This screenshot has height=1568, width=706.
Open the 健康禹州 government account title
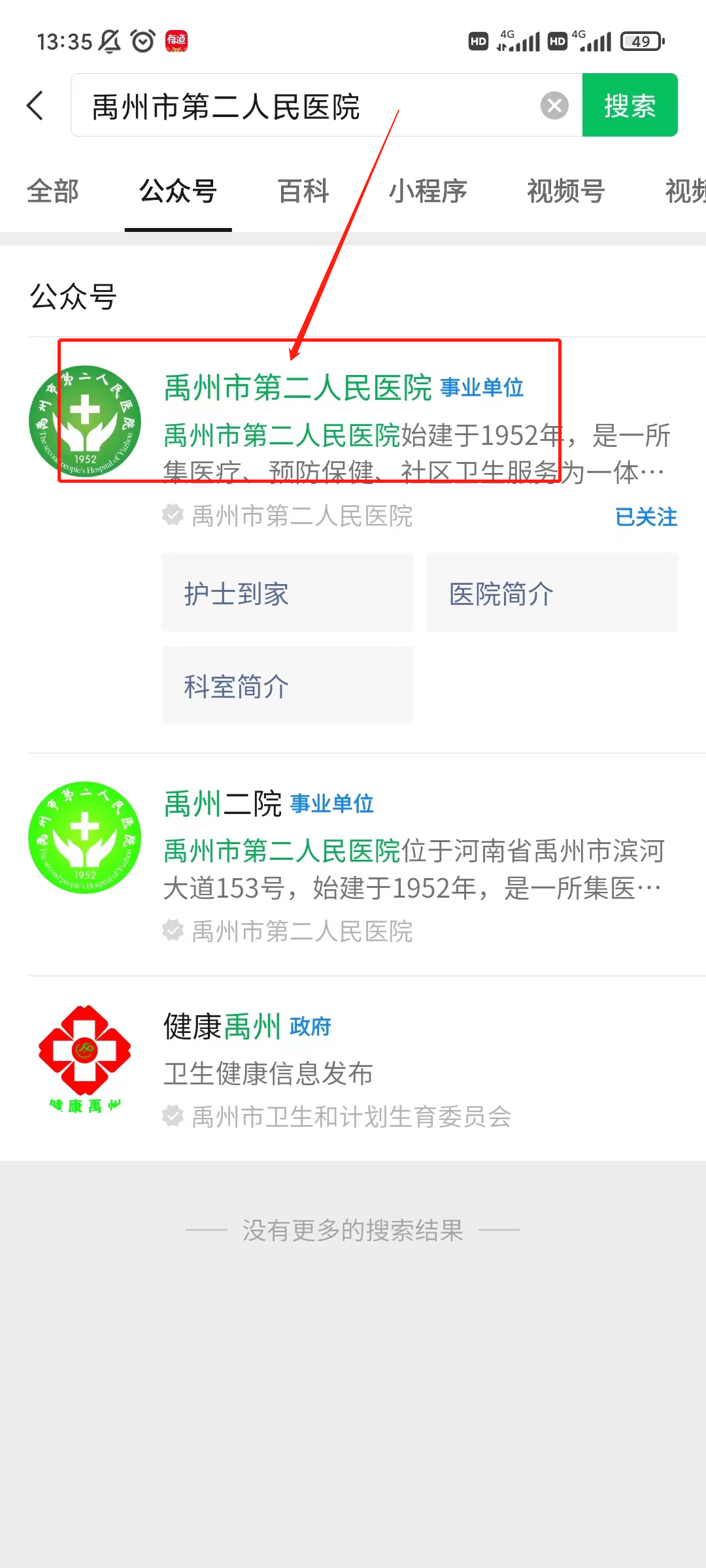(222, 1026)
